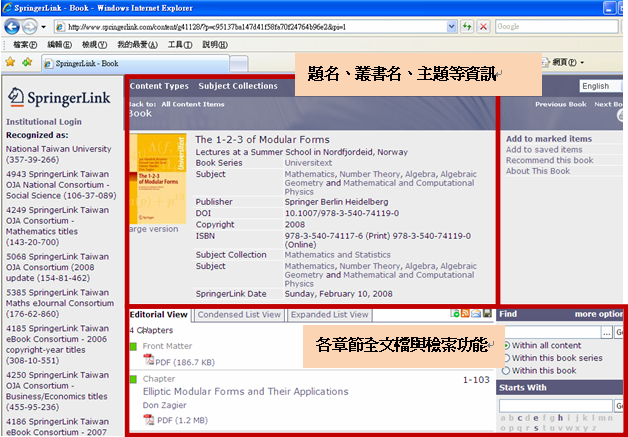The height and width of the screenshot is (437, 628).
Task: Click the floppy disk save icon
Action: coord(487,313)
